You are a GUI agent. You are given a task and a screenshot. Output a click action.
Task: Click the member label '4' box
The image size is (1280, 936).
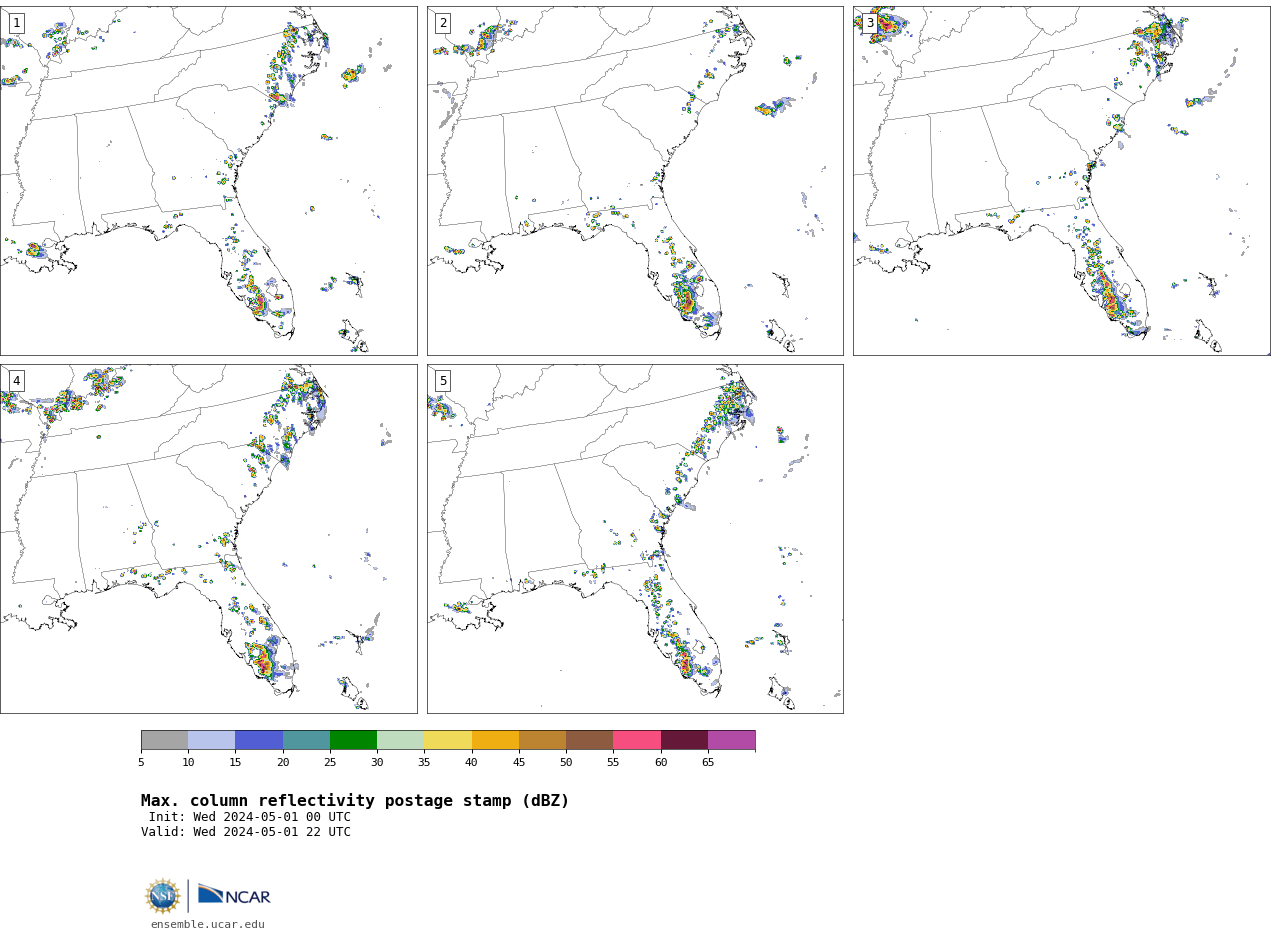pyautogui.click(x=16, y=381)
